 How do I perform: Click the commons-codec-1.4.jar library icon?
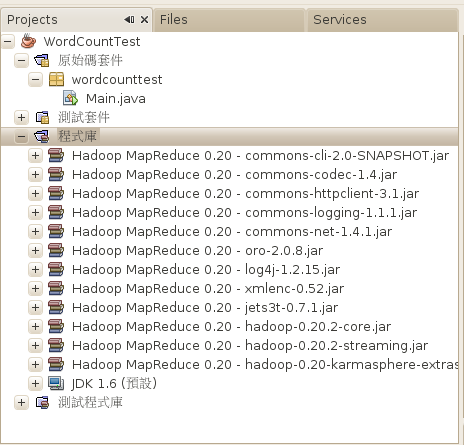[56, 174]
